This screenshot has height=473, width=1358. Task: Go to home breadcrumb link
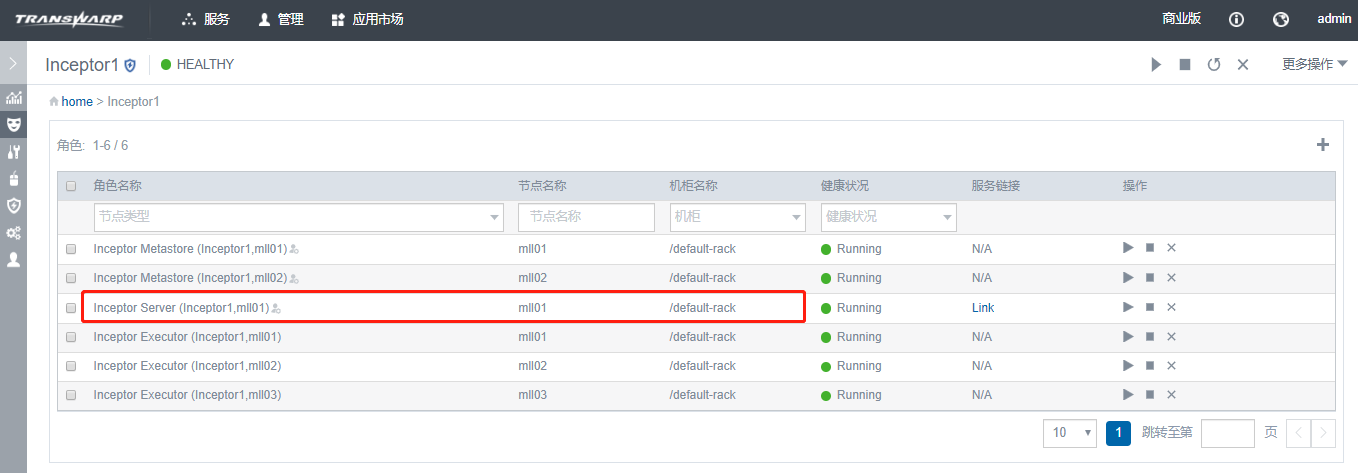[77, 102]
